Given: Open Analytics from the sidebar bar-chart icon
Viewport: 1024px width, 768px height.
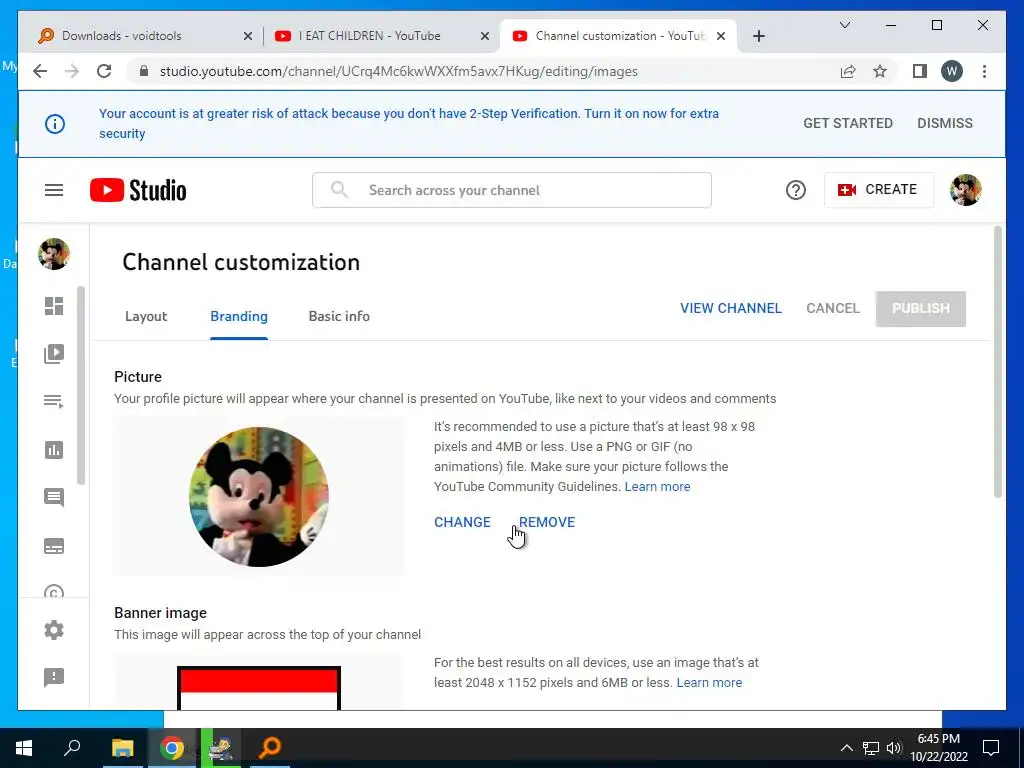Looking at the screenshot, I should pos(54,450).
